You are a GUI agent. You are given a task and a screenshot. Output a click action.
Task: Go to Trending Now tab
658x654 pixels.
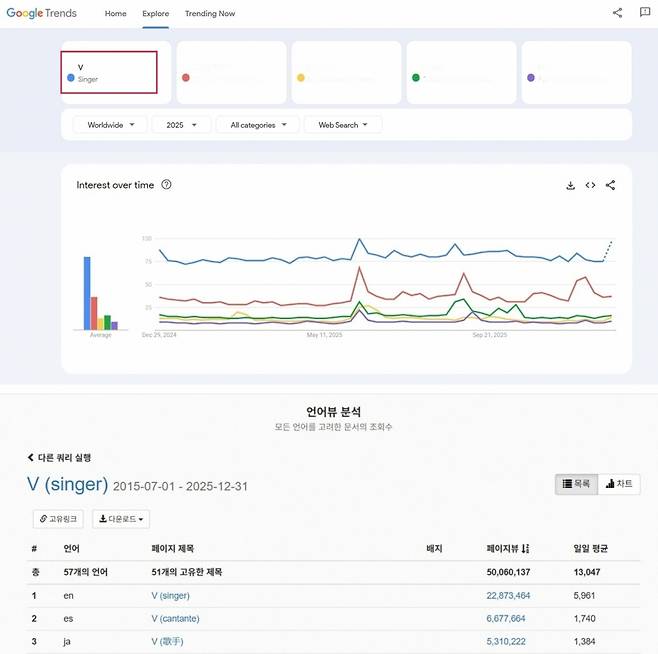[210, 13]
